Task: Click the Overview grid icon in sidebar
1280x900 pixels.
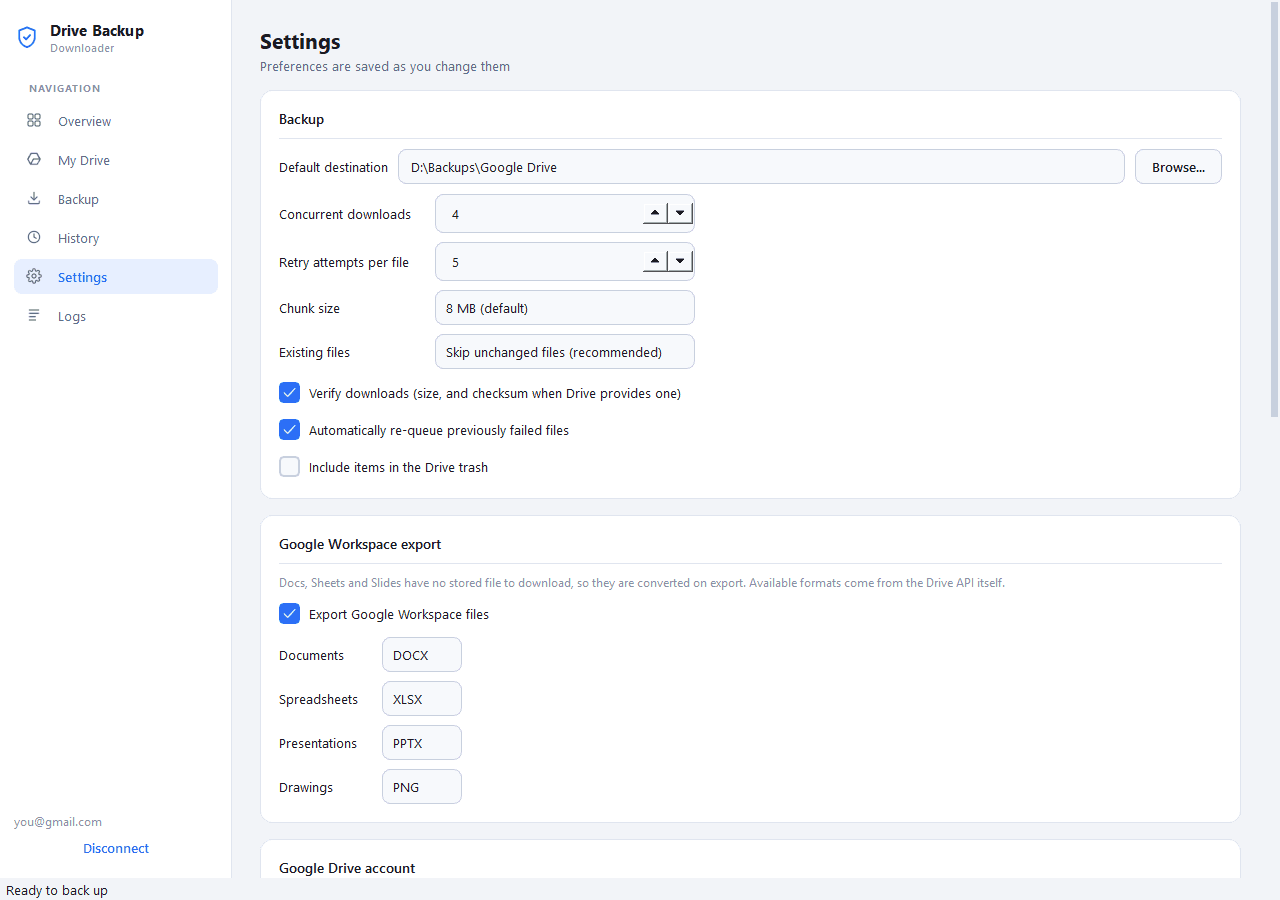Action: [x=34, y=120]
